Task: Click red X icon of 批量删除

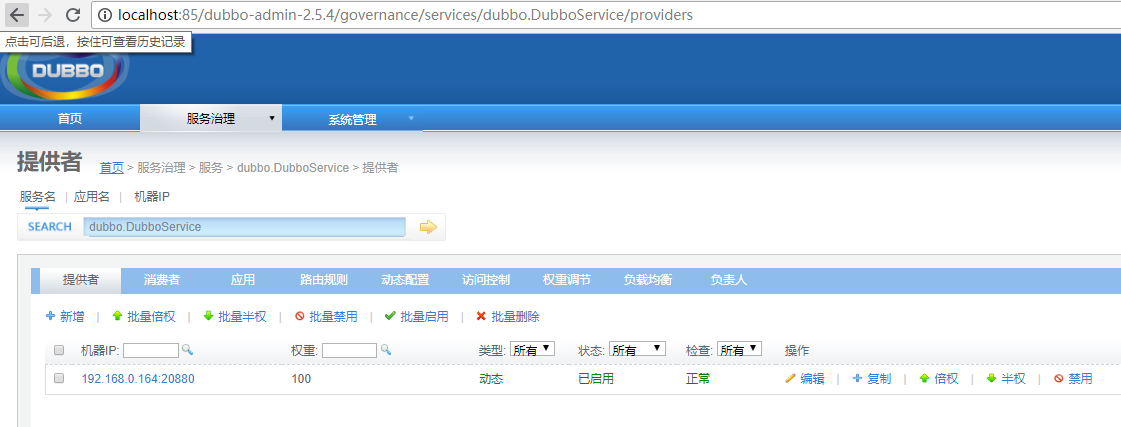Action: point(481,316)
